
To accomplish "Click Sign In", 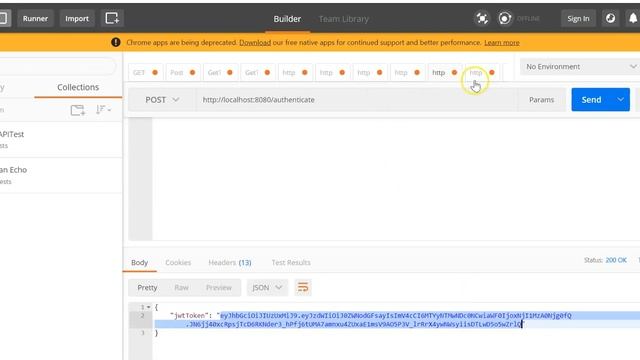I will [x=578, y=18].
